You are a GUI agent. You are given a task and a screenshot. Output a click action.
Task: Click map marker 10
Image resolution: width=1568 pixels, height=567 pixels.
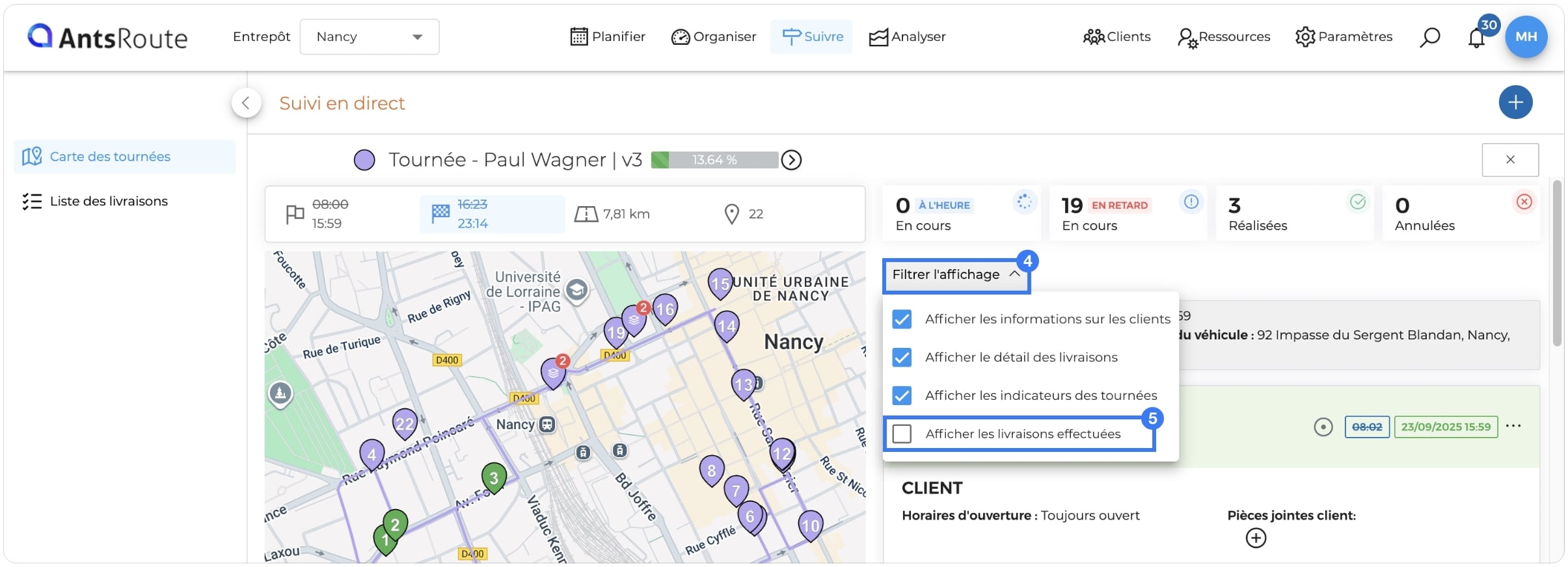810,525
